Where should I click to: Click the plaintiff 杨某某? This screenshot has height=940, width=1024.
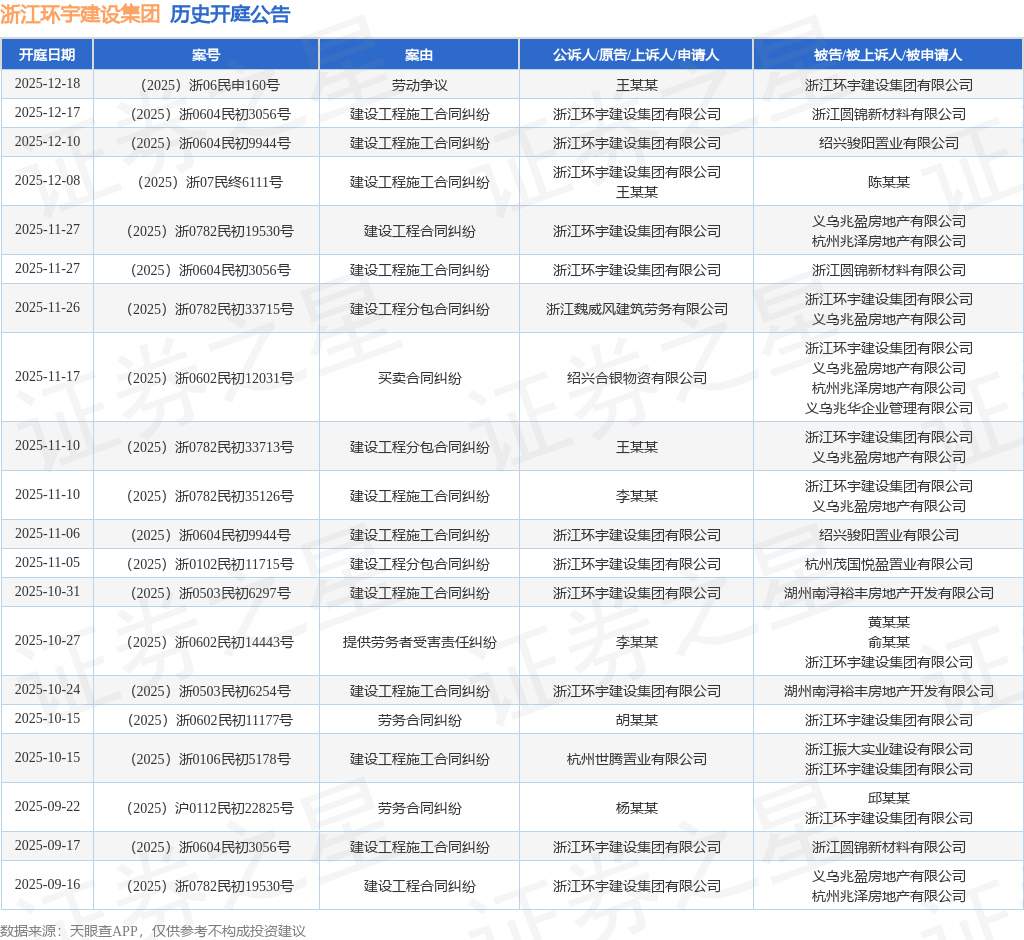pyautogui.click(x=637, y=808)
